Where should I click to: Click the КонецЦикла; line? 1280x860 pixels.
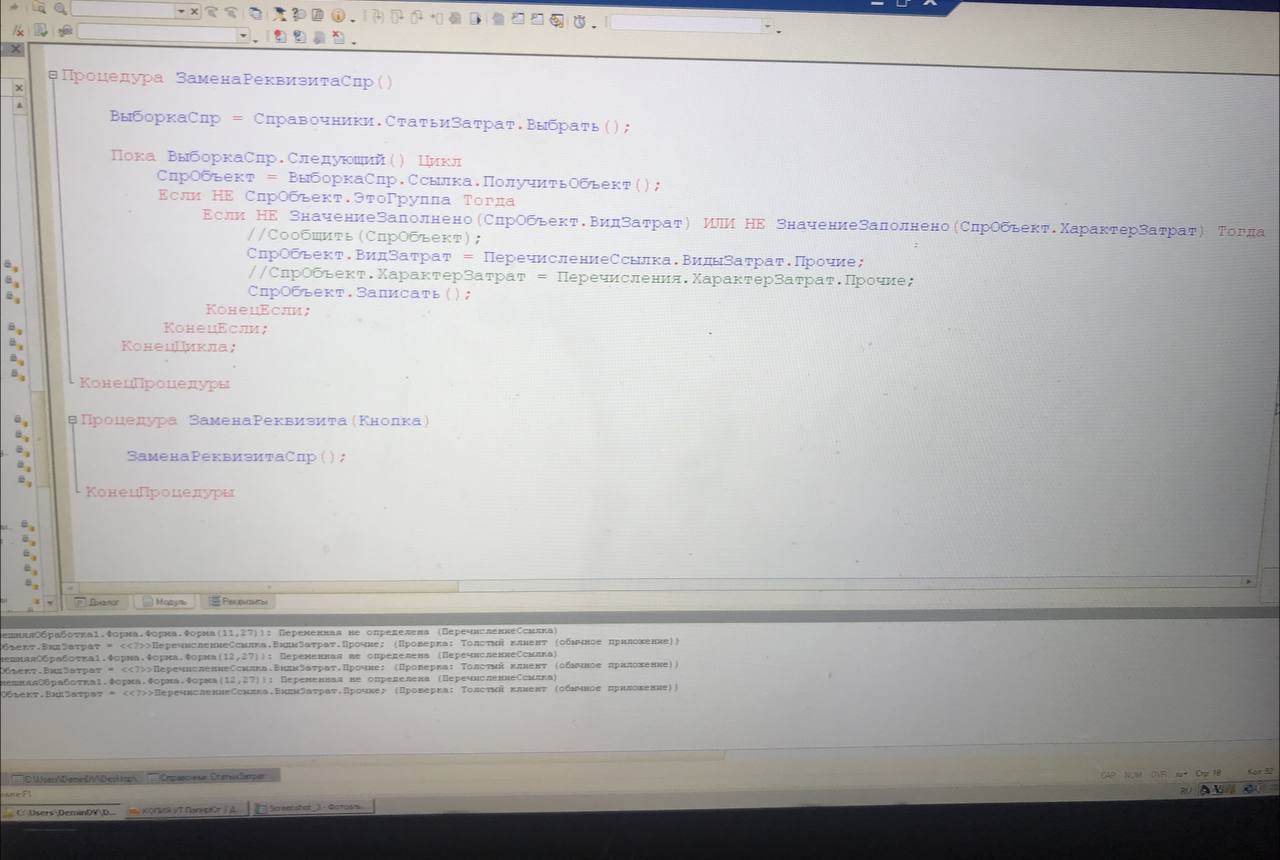pyautogui.click(x=179, y=347)
